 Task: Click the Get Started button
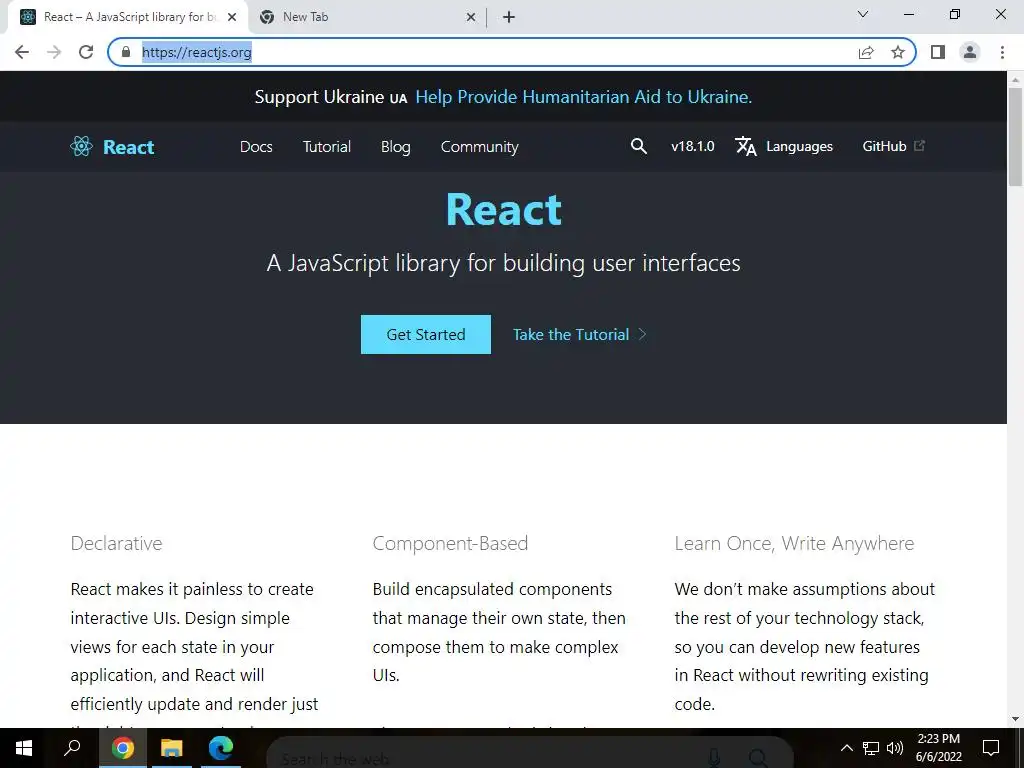(426, 334)
